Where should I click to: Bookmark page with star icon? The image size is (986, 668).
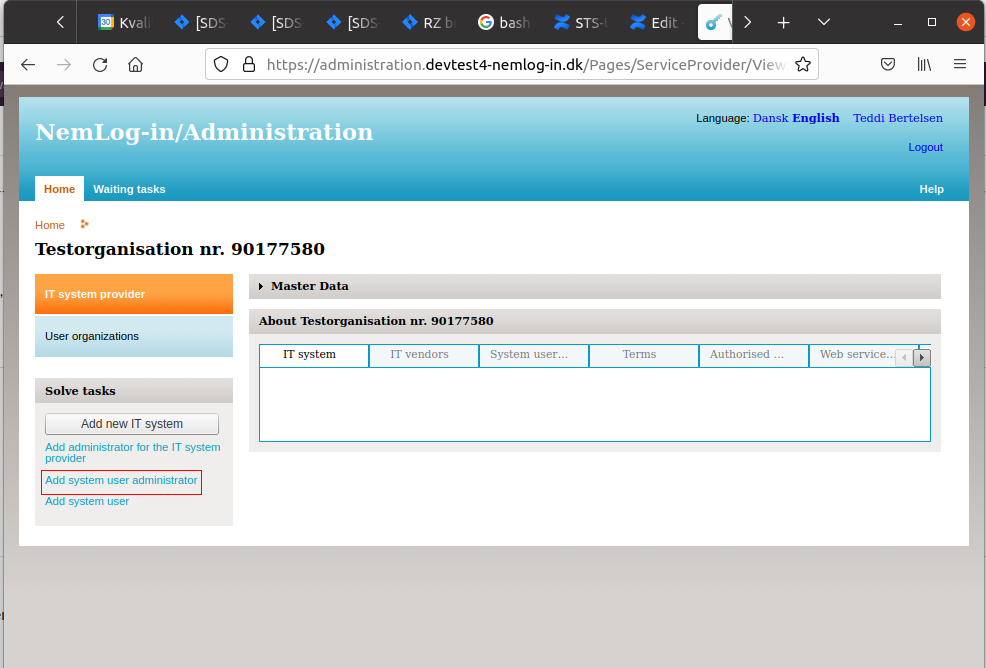coord(802,65)
